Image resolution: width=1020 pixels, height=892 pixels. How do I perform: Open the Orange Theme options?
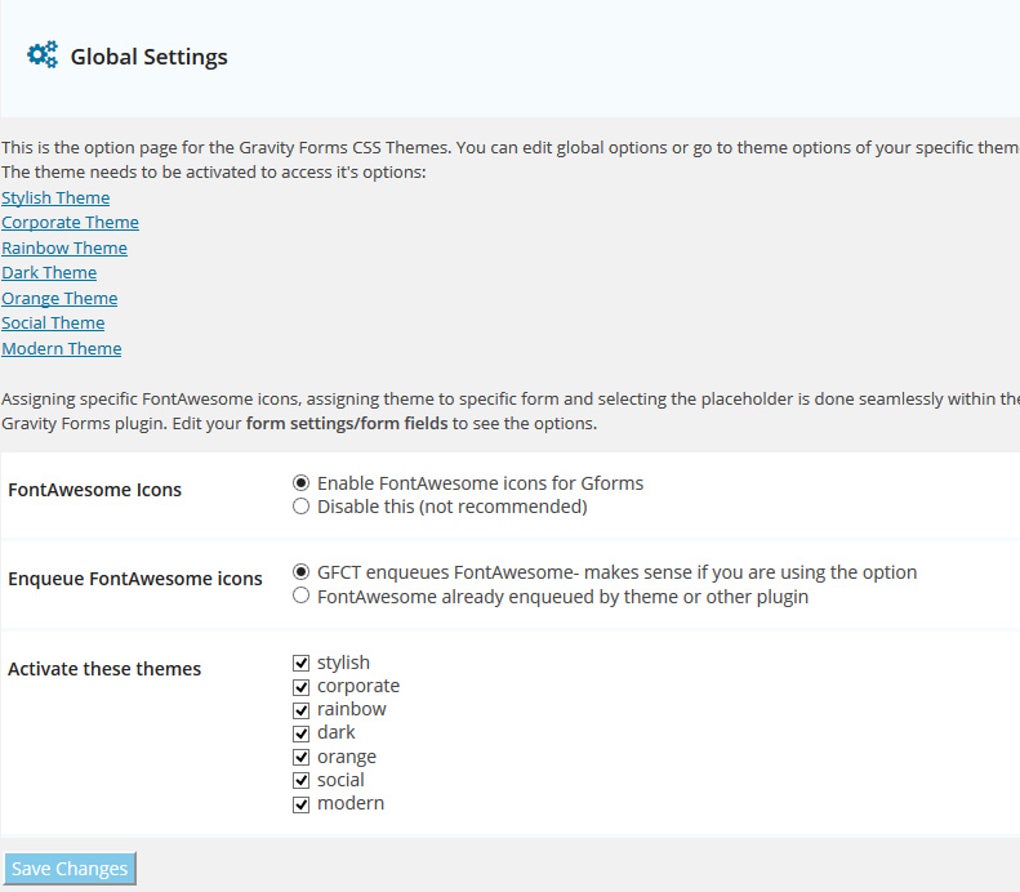pyautogui.click(x=59, y=297)
